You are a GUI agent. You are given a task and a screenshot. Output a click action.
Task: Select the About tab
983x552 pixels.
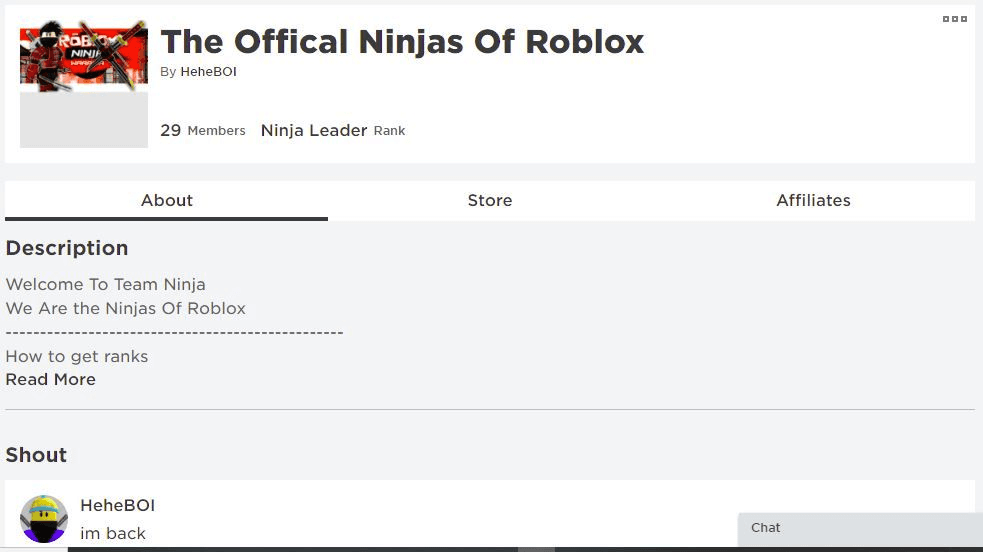click(167, 200)
